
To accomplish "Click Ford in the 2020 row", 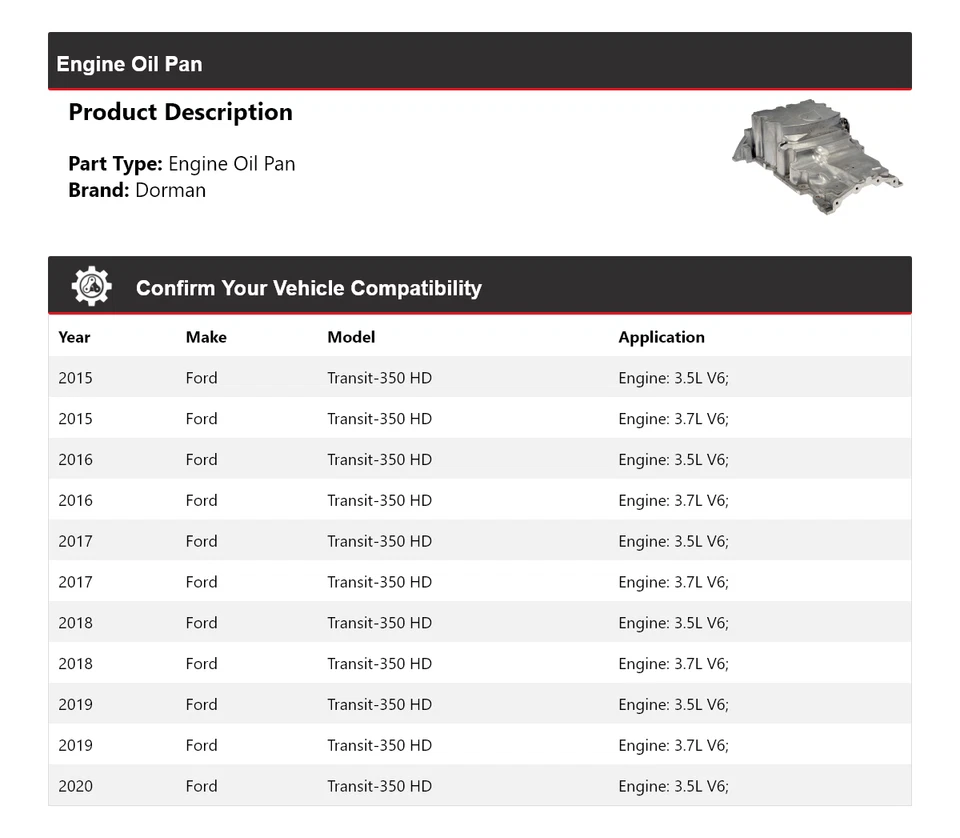I will click(x=201, y=786).
